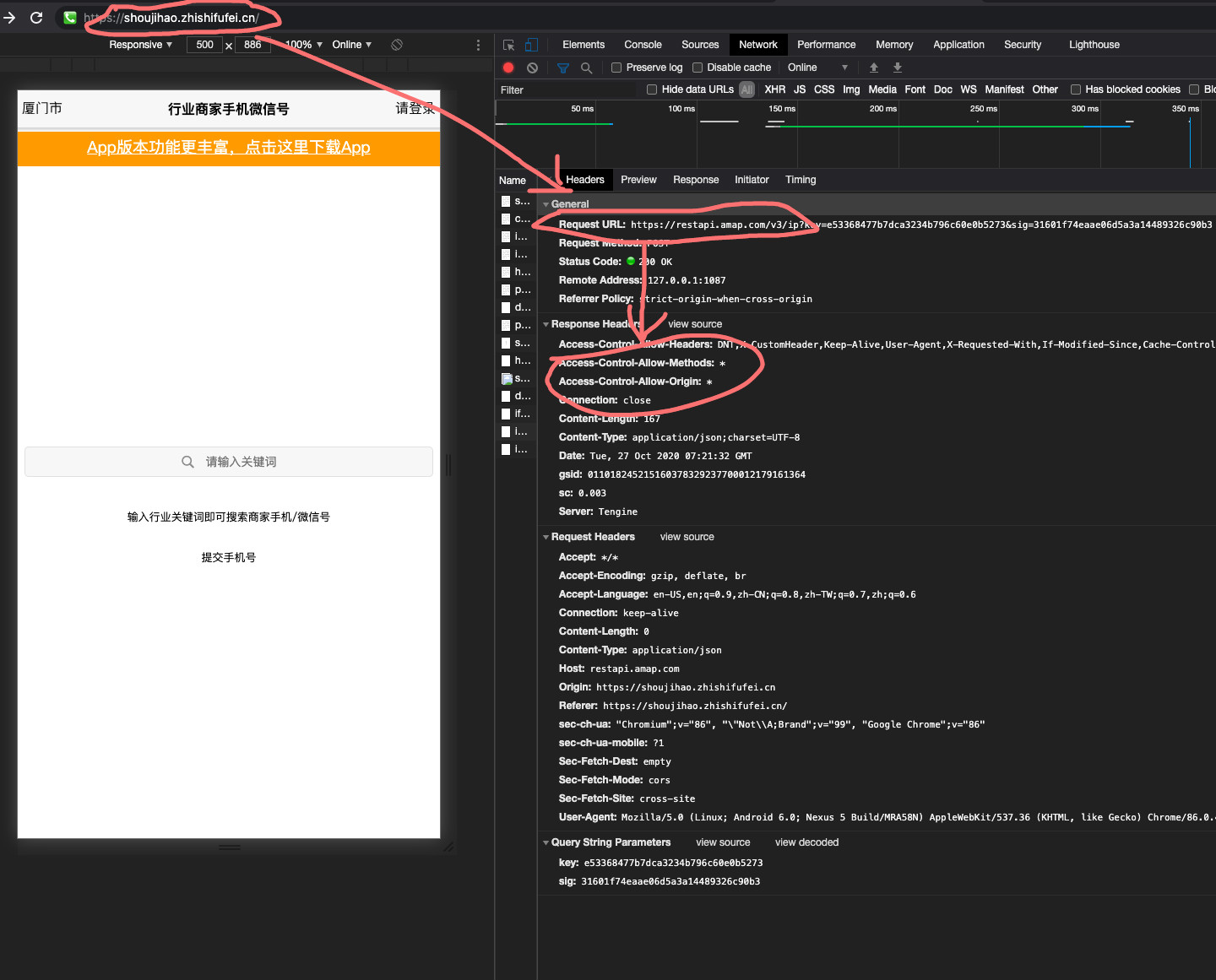Open the Responsive device dropdown
The width and height of the screenshot is (1216, 980).
pyautogui.click(x=140, y=45)
